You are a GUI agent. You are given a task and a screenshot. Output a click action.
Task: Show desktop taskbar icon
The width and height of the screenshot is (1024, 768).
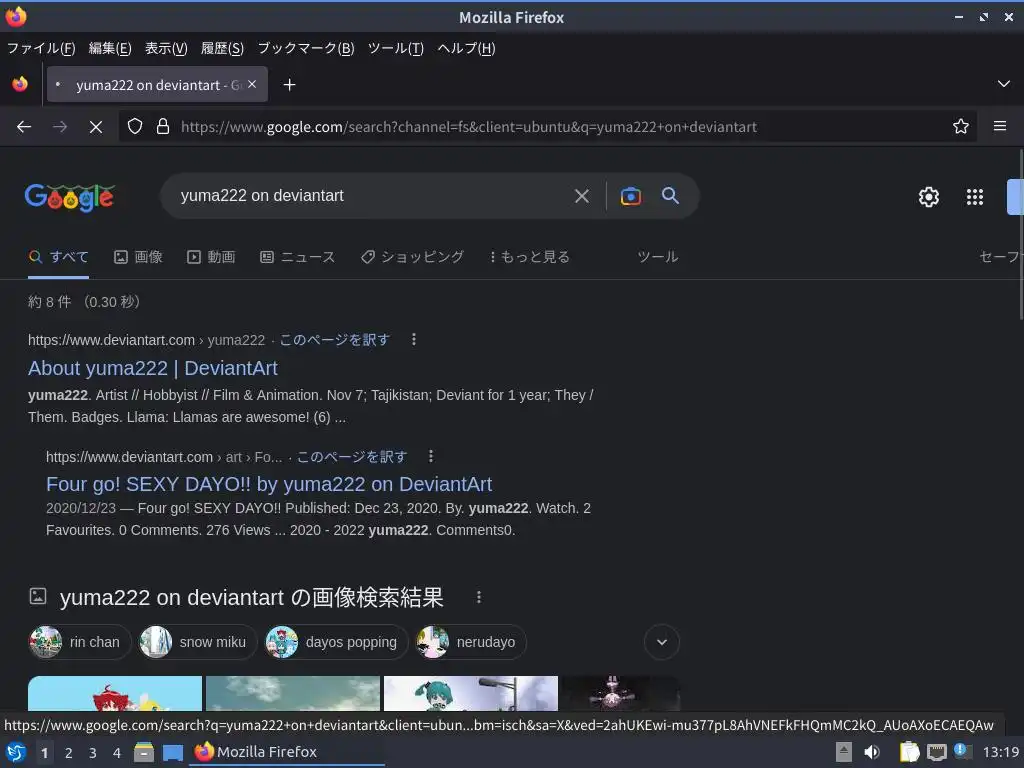(x=173, y=753)
